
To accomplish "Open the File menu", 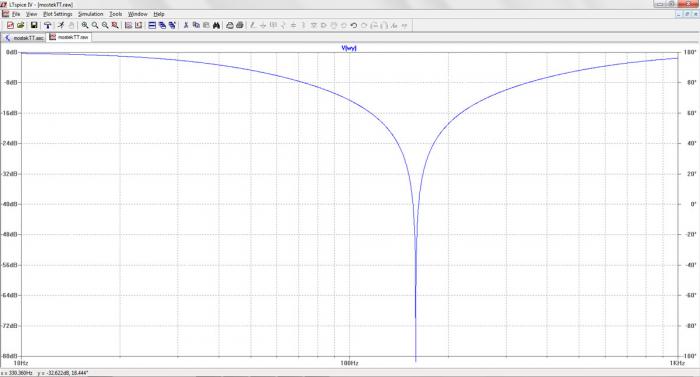I will coord(16,14).
